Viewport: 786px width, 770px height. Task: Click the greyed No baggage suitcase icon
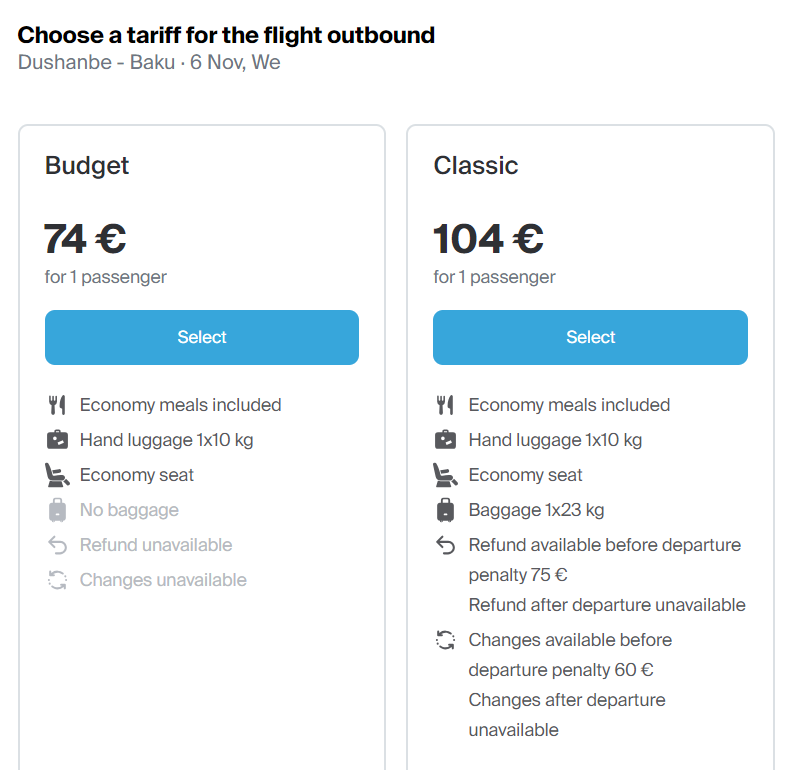pyautogui.click(x=57, y=510)
